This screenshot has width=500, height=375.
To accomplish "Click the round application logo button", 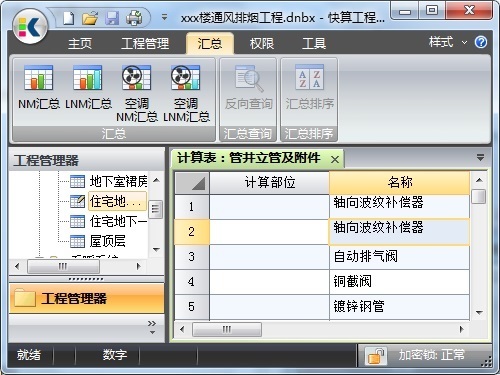I will click(x=30, y=26).
